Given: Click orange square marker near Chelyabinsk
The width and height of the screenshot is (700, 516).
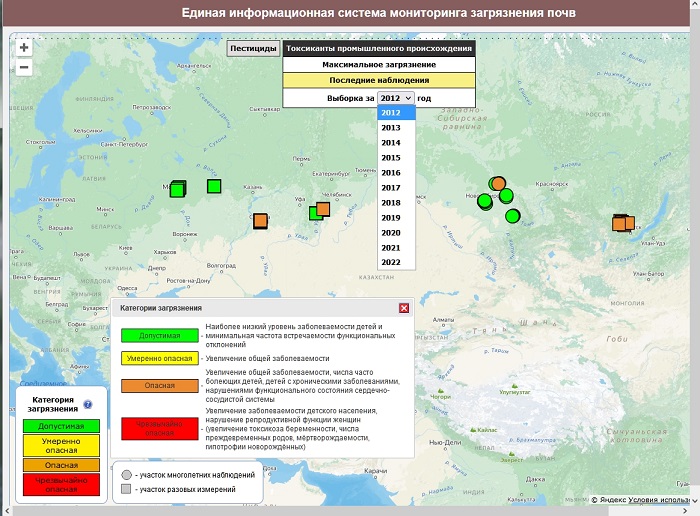Looking at the screenshot, I should [x=323, y=209].
